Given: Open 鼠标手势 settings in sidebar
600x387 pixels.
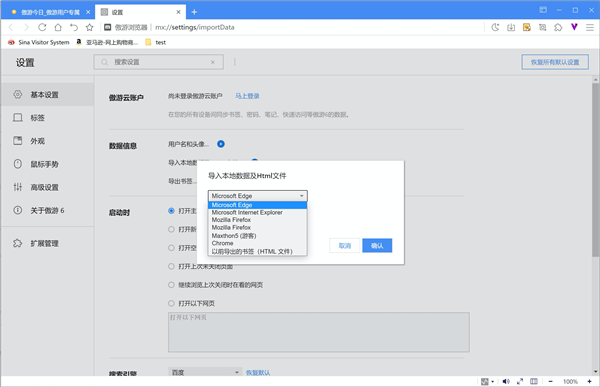Looking at the screenshot, I should 47,164.
